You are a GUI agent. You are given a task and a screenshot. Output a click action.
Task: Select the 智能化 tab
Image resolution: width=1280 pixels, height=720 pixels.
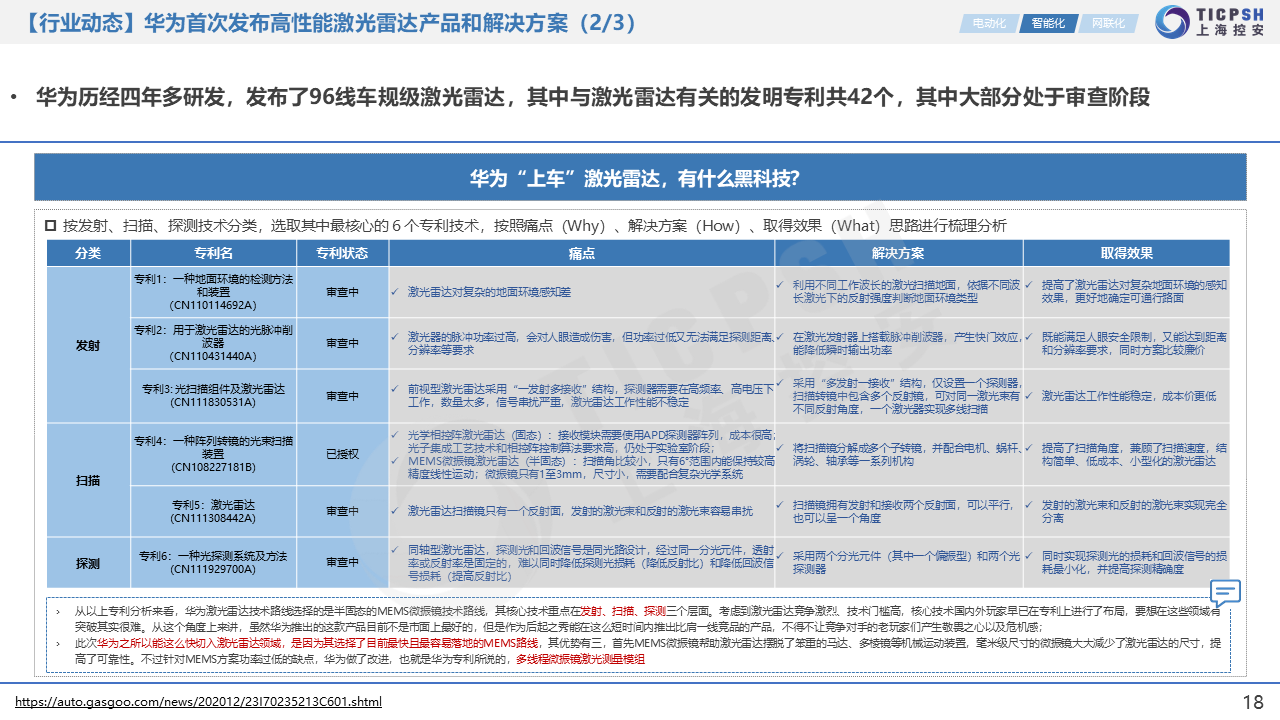point(1048,23)
